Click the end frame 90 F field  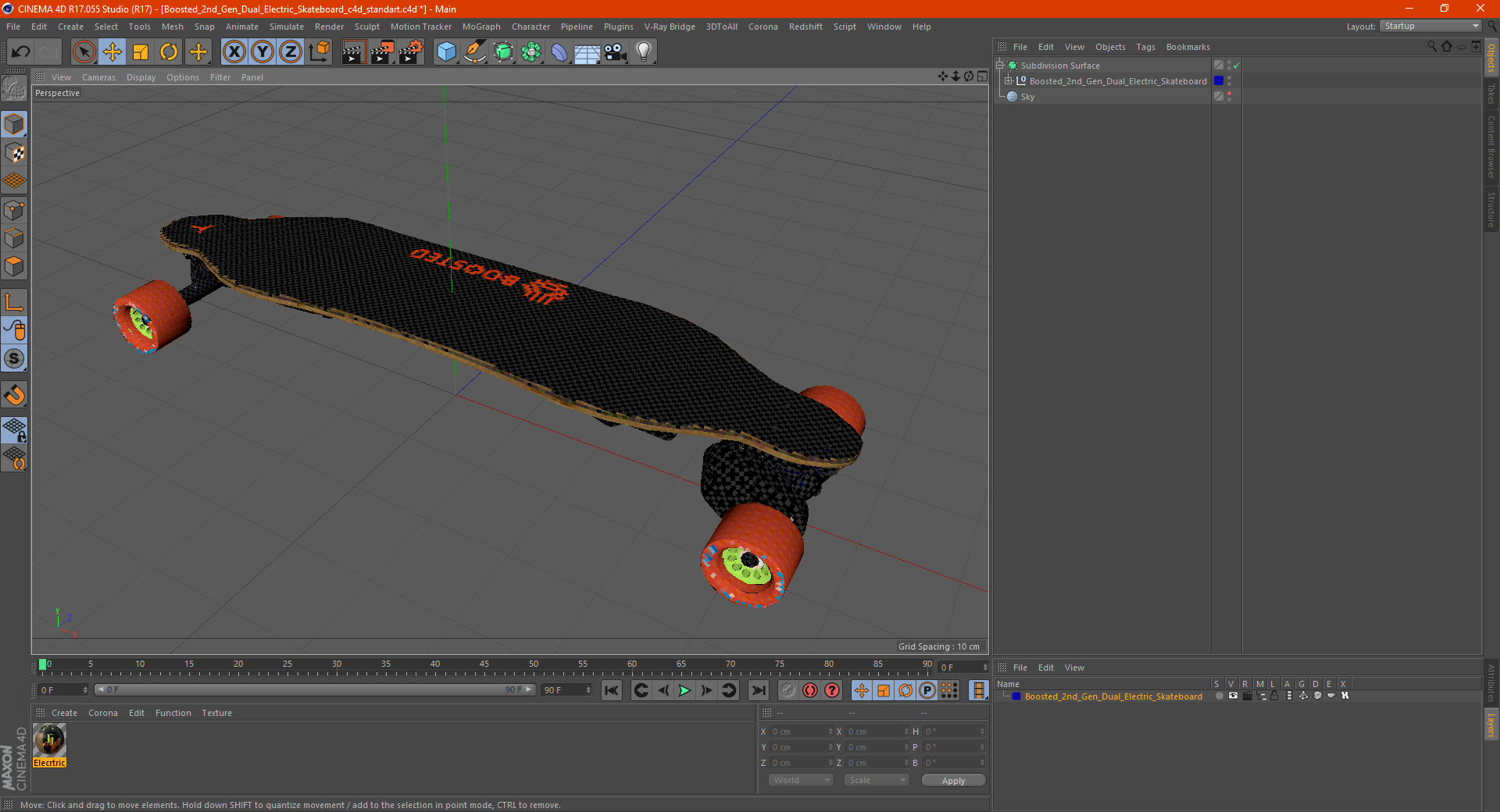point(567,690)
